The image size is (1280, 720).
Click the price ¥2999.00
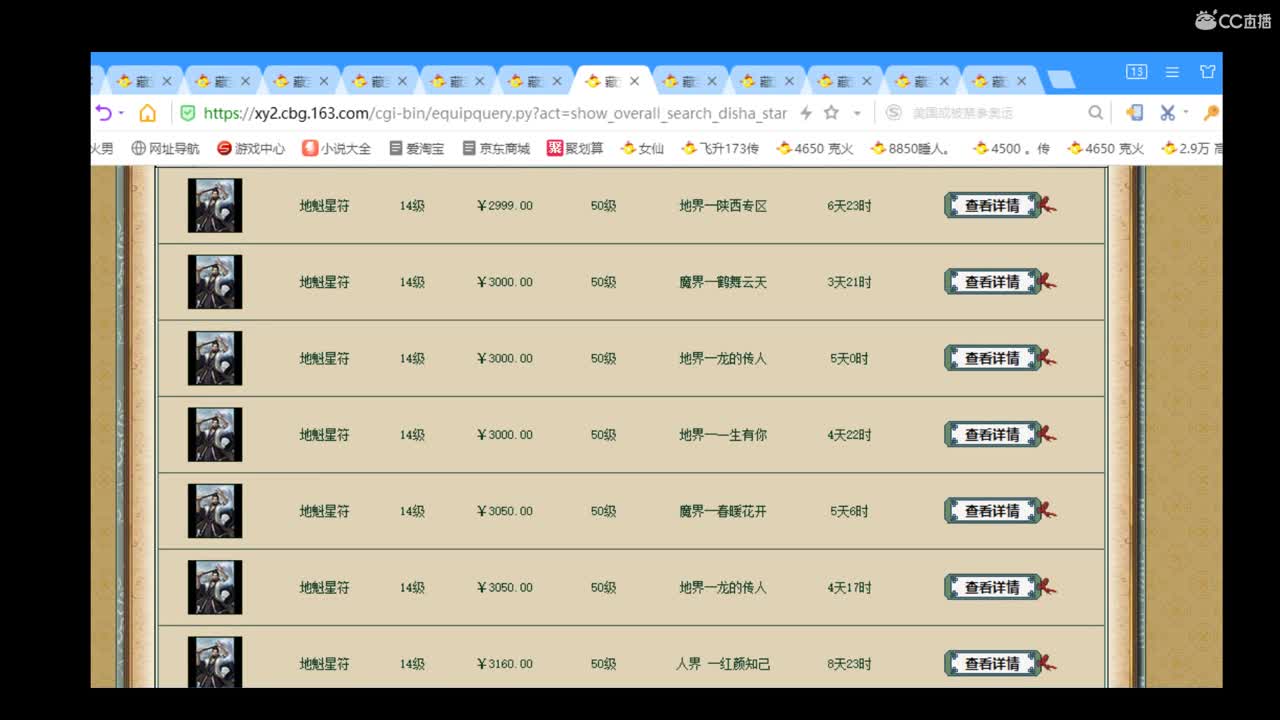click(505, 206)
